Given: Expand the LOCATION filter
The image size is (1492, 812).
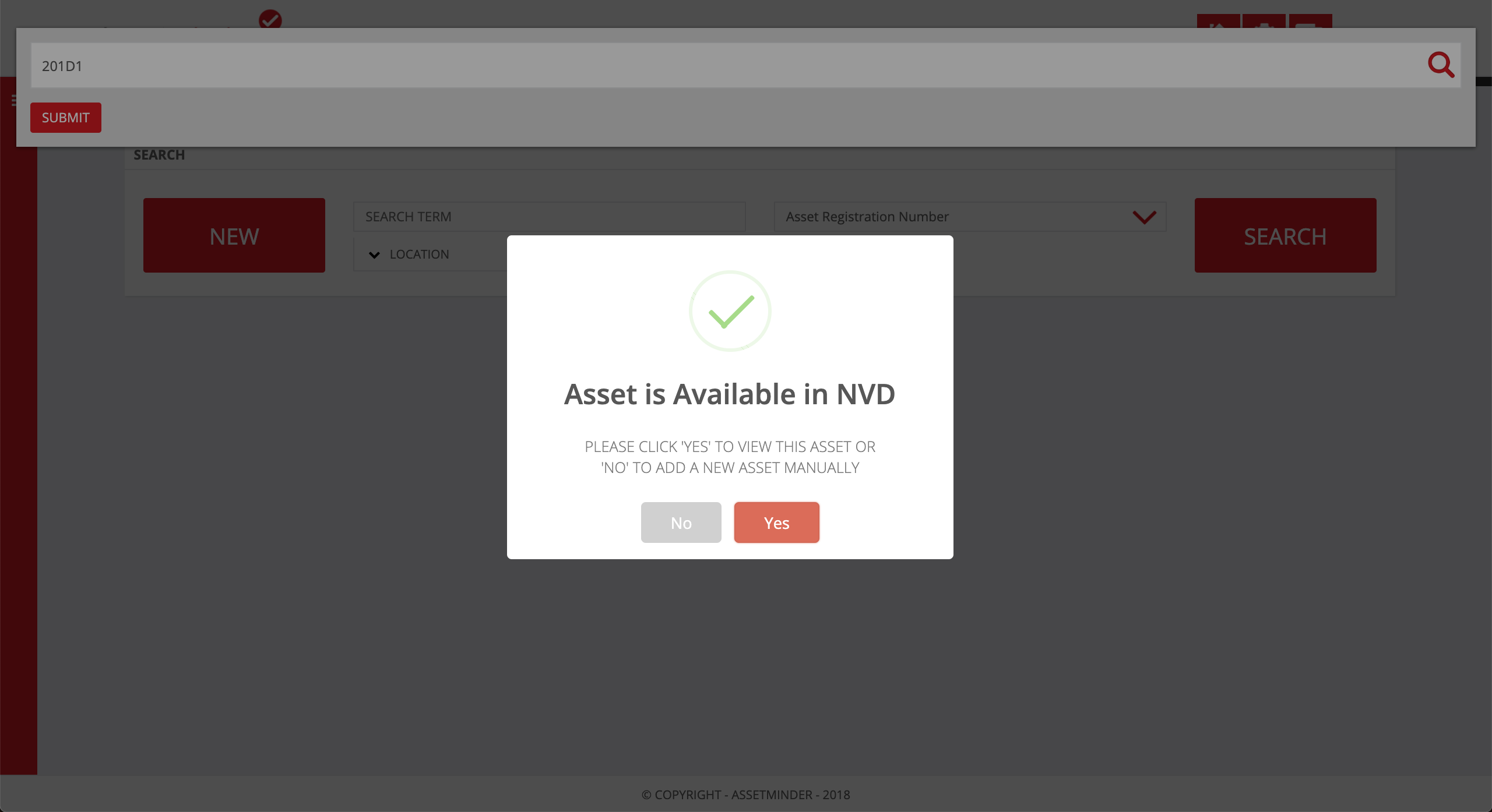Looking at the screenshot, I should pos(409,255).
